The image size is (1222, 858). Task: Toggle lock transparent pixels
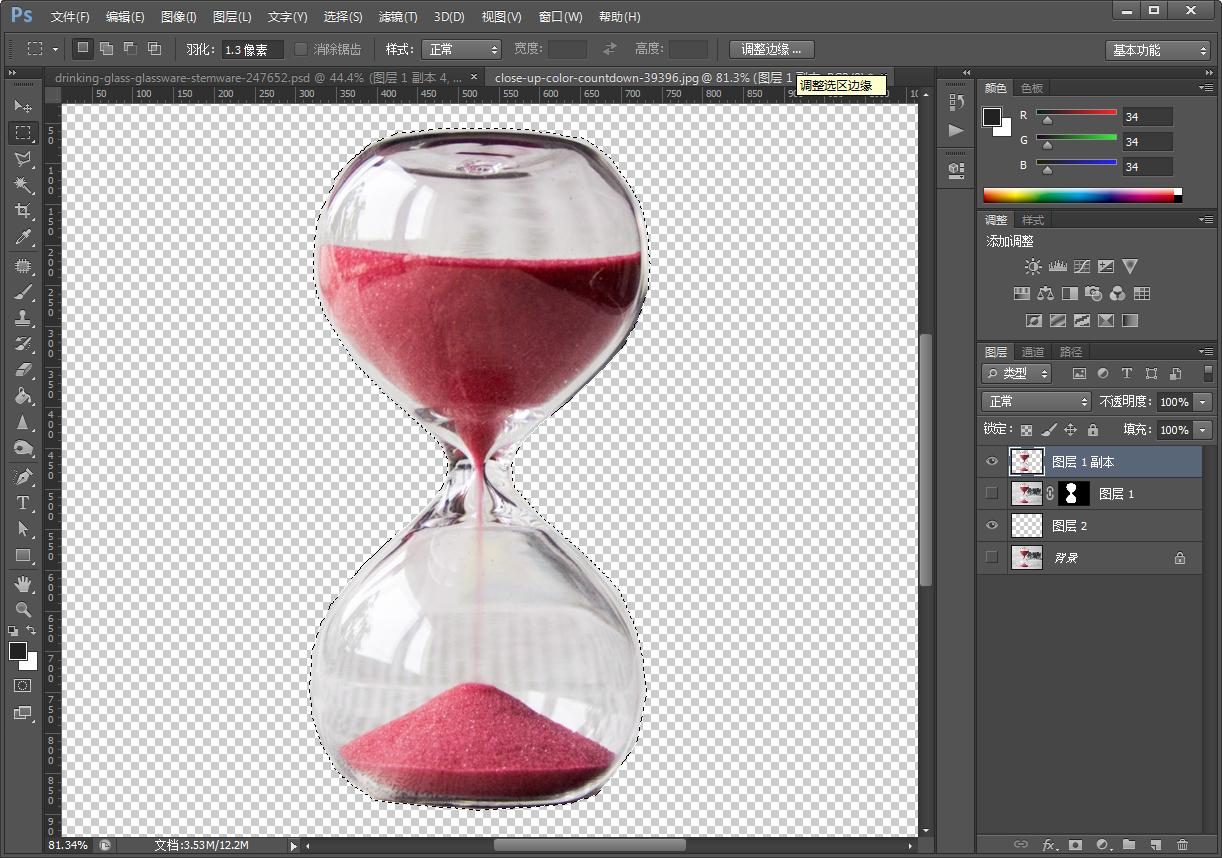coord(1026,430)
